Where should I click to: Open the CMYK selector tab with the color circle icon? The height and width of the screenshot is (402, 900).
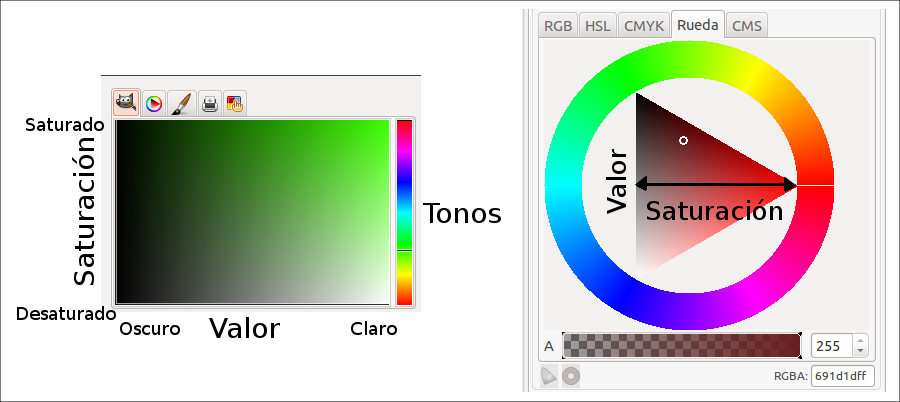153,104
